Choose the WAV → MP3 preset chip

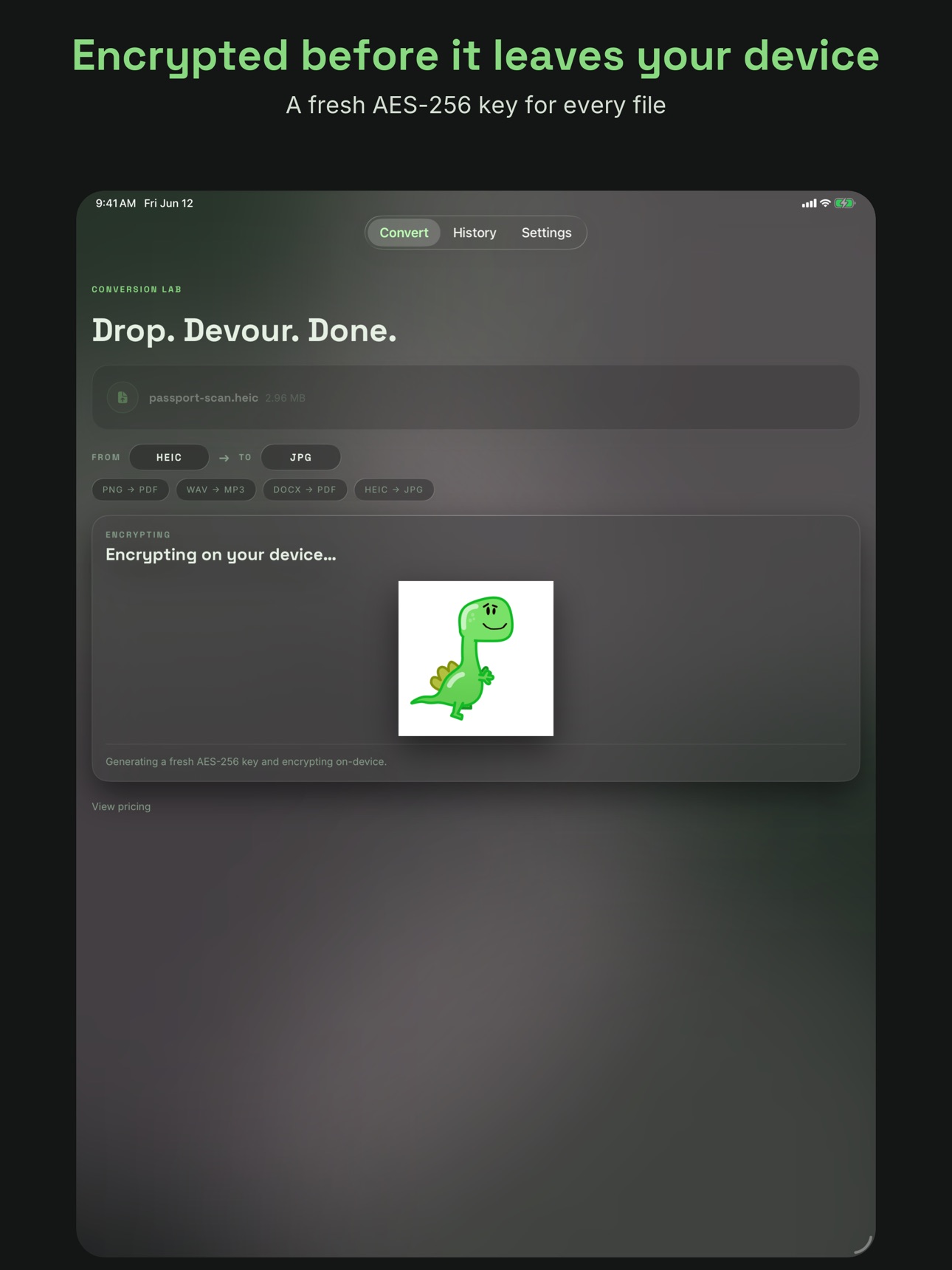[x=215, y=490]
